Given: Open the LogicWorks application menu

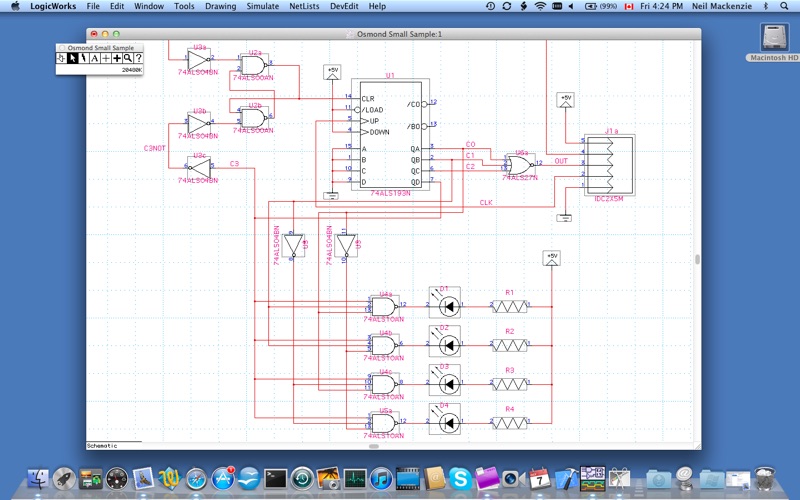Looking at the screenshot, I should 53,6.
